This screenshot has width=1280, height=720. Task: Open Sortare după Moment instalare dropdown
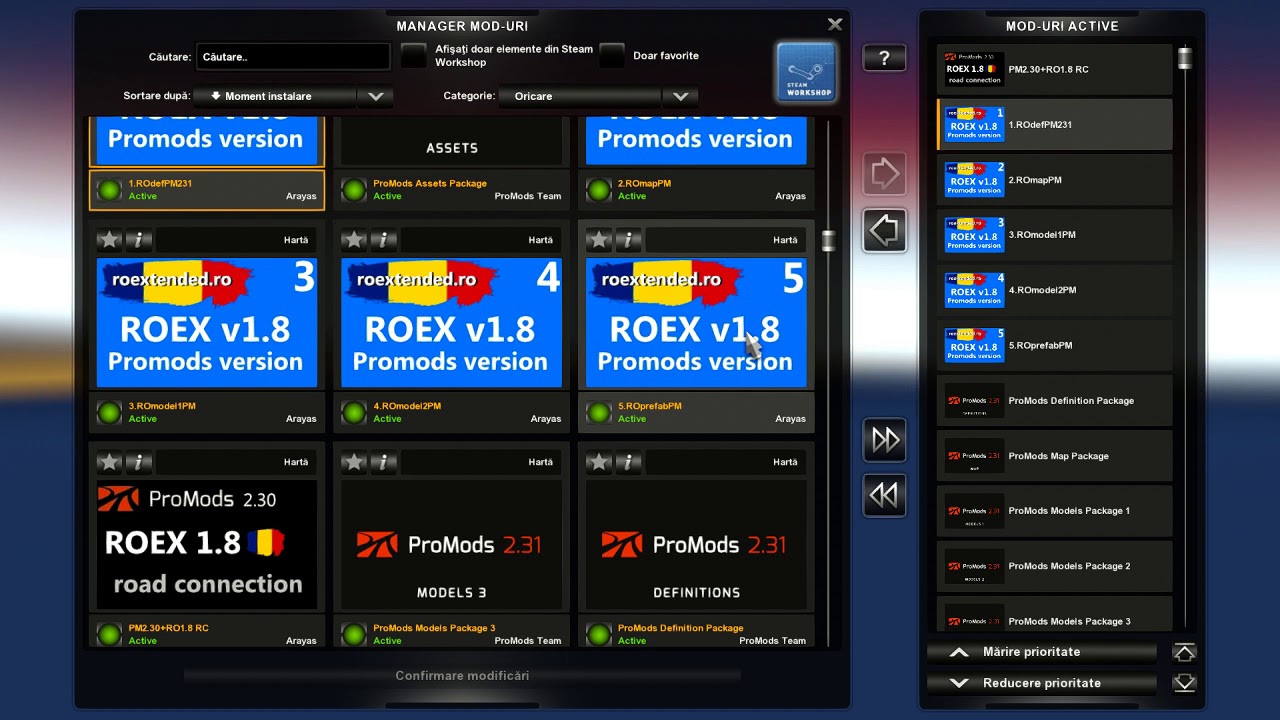[x=275, y=96]
